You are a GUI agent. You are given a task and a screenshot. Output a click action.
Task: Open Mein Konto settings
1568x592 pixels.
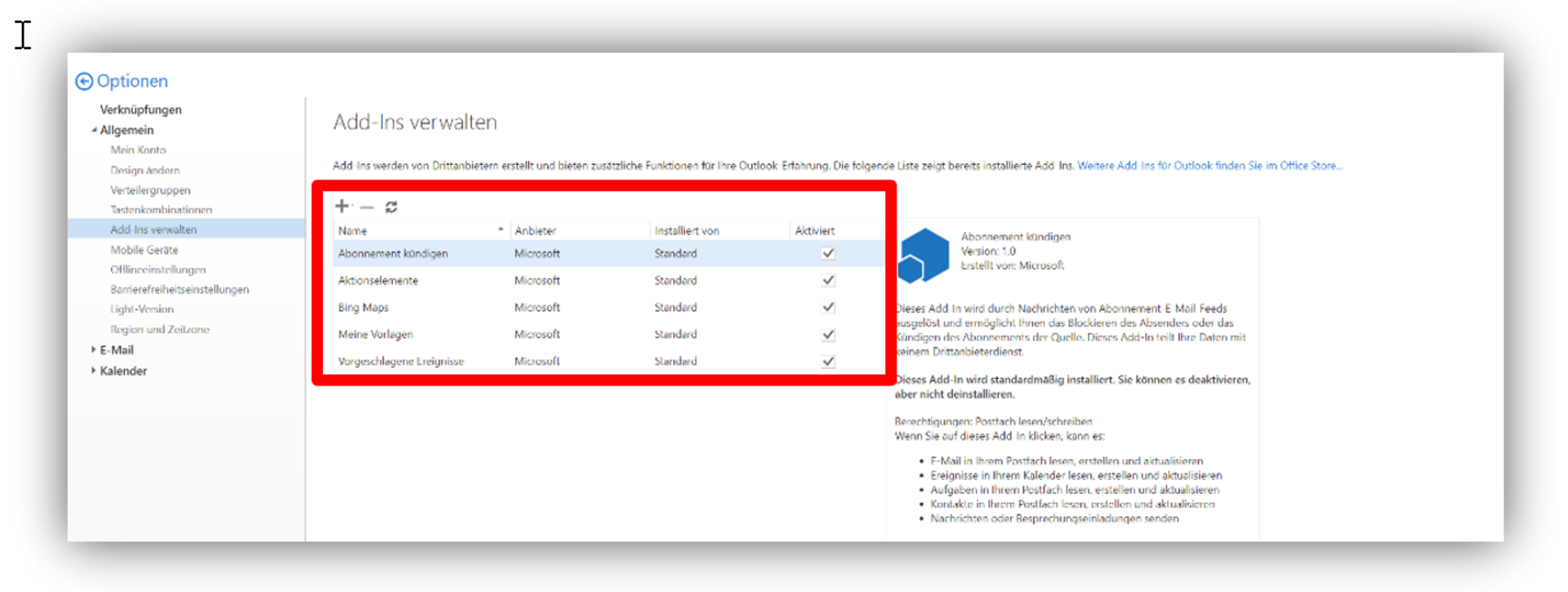point(138,149)
